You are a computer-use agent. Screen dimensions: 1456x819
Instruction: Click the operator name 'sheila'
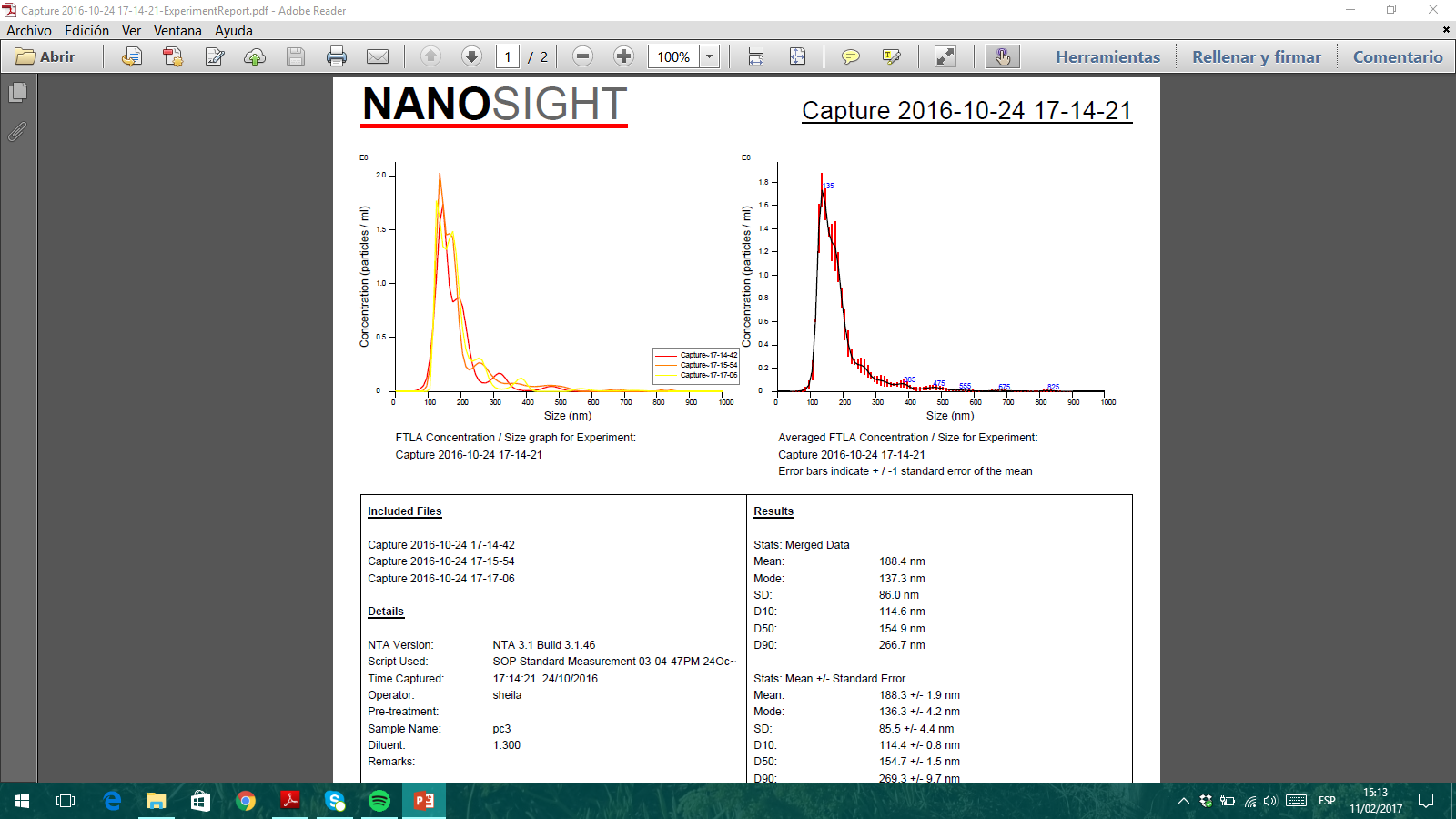[507, 695]
